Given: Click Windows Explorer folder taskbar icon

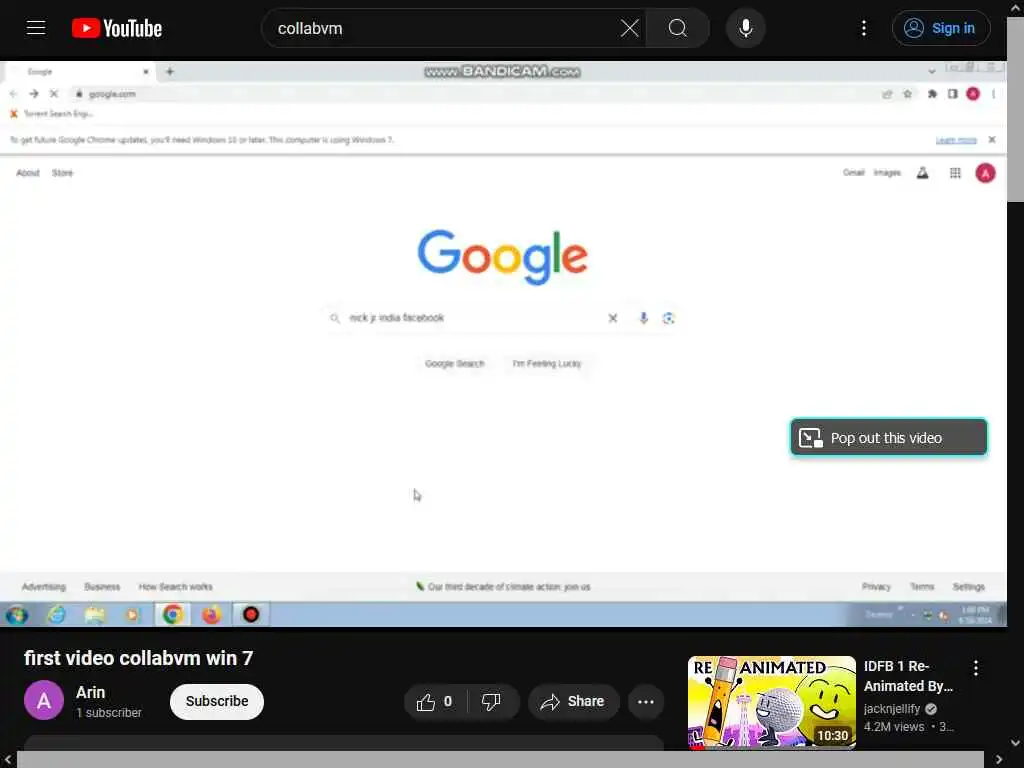Looking at the screenshot, I should pyautogui.click(x=95, y=615).
